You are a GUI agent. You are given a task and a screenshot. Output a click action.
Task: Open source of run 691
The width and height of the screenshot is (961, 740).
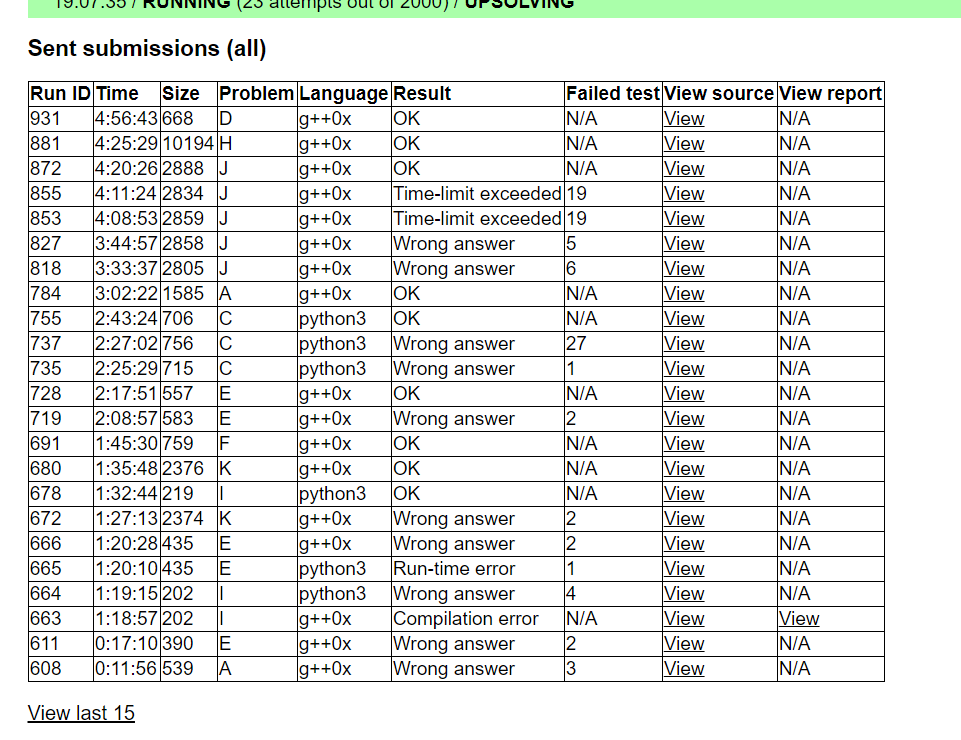(684, 444)
